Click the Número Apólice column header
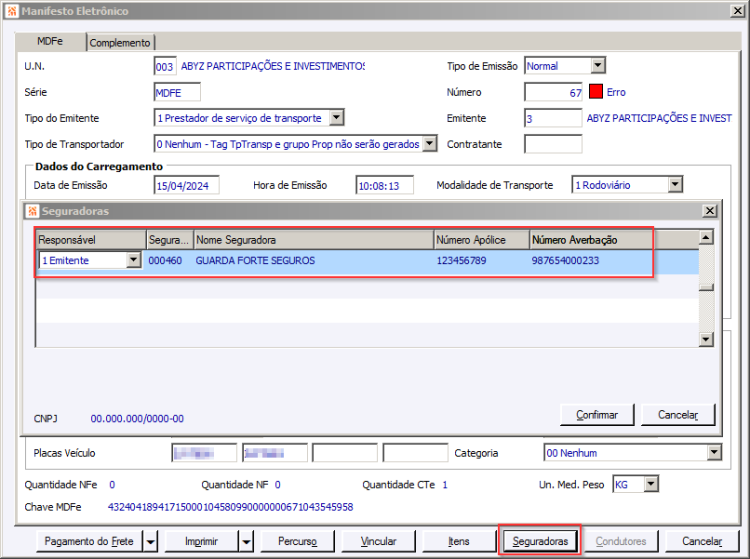This screenshot has width=750, height=559. tap(482, 240)
